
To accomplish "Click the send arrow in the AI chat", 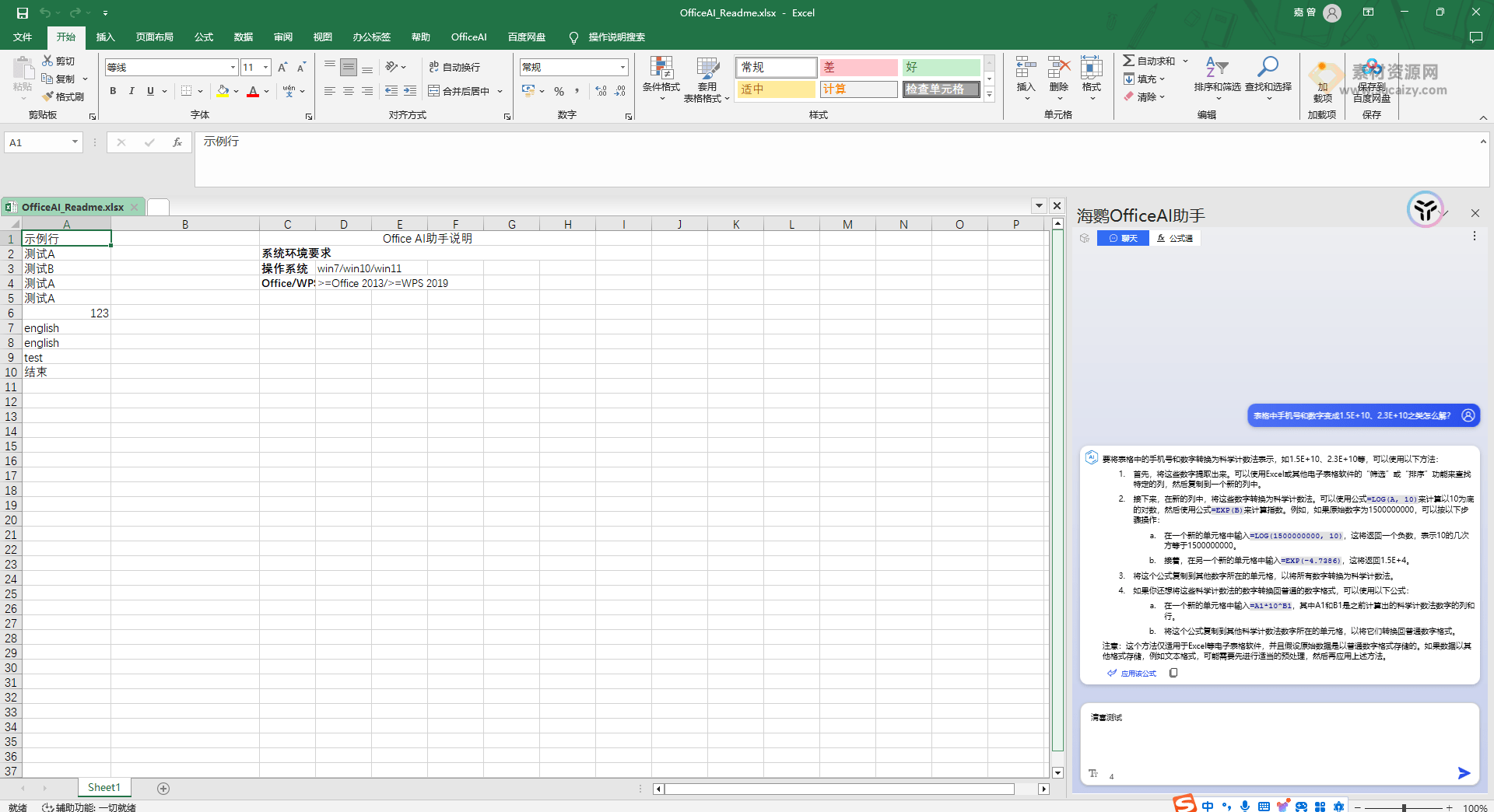I will click(1463, 773).
